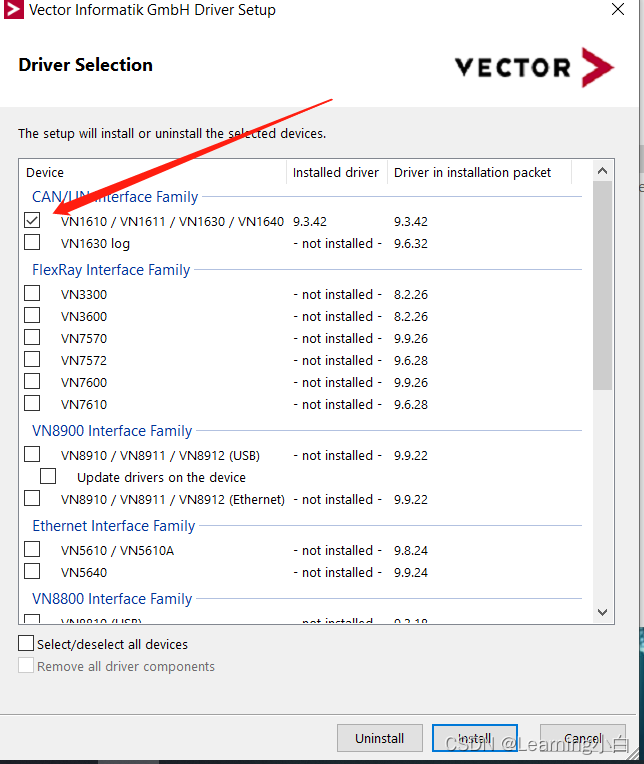The width and height of the screenshot is (644, 764).
Task: Click the VN8800 Interface Family group heading
Action: pyautogui.click(x=112, y=599)
